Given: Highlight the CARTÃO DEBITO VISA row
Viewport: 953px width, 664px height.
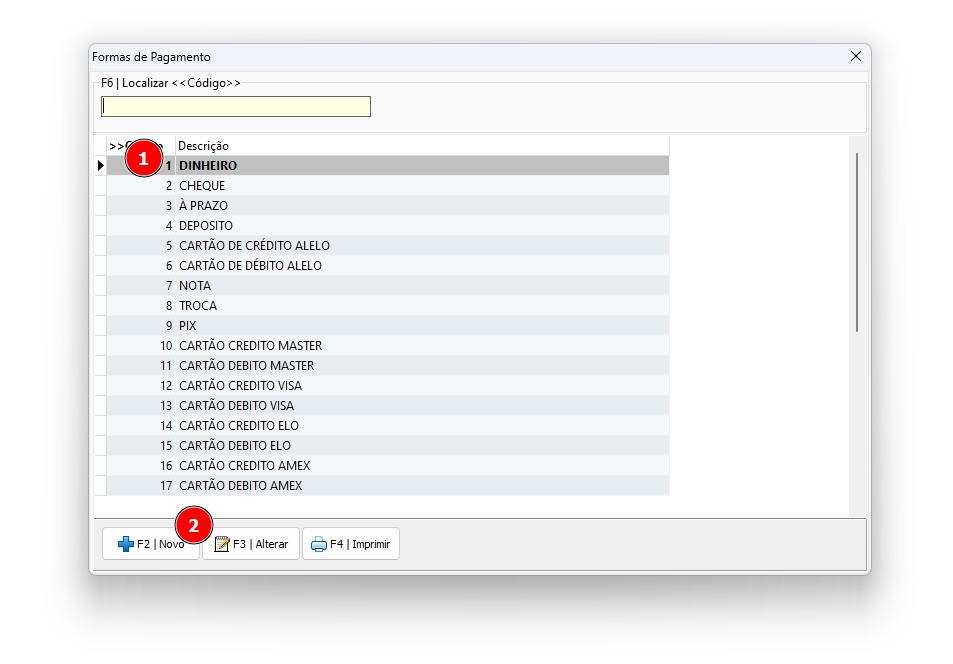Looking at the screenshot, I should (x=236, y=406).
